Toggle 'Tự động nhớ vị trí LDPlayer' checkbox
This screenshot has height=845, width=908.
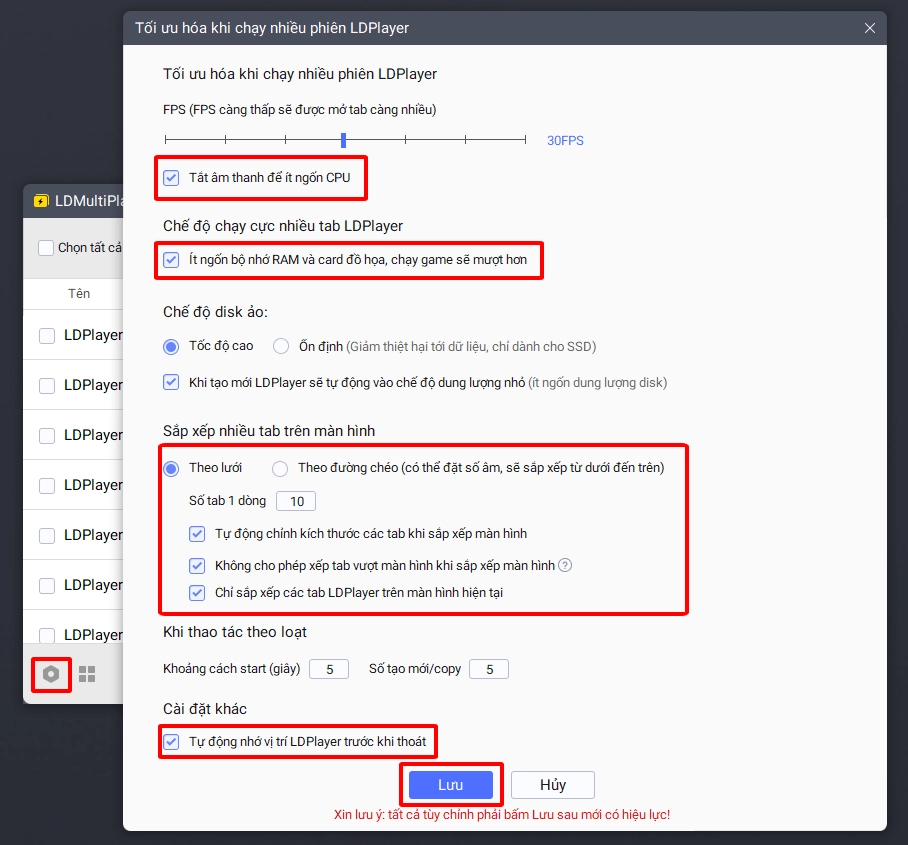click(x=171, y=742)
